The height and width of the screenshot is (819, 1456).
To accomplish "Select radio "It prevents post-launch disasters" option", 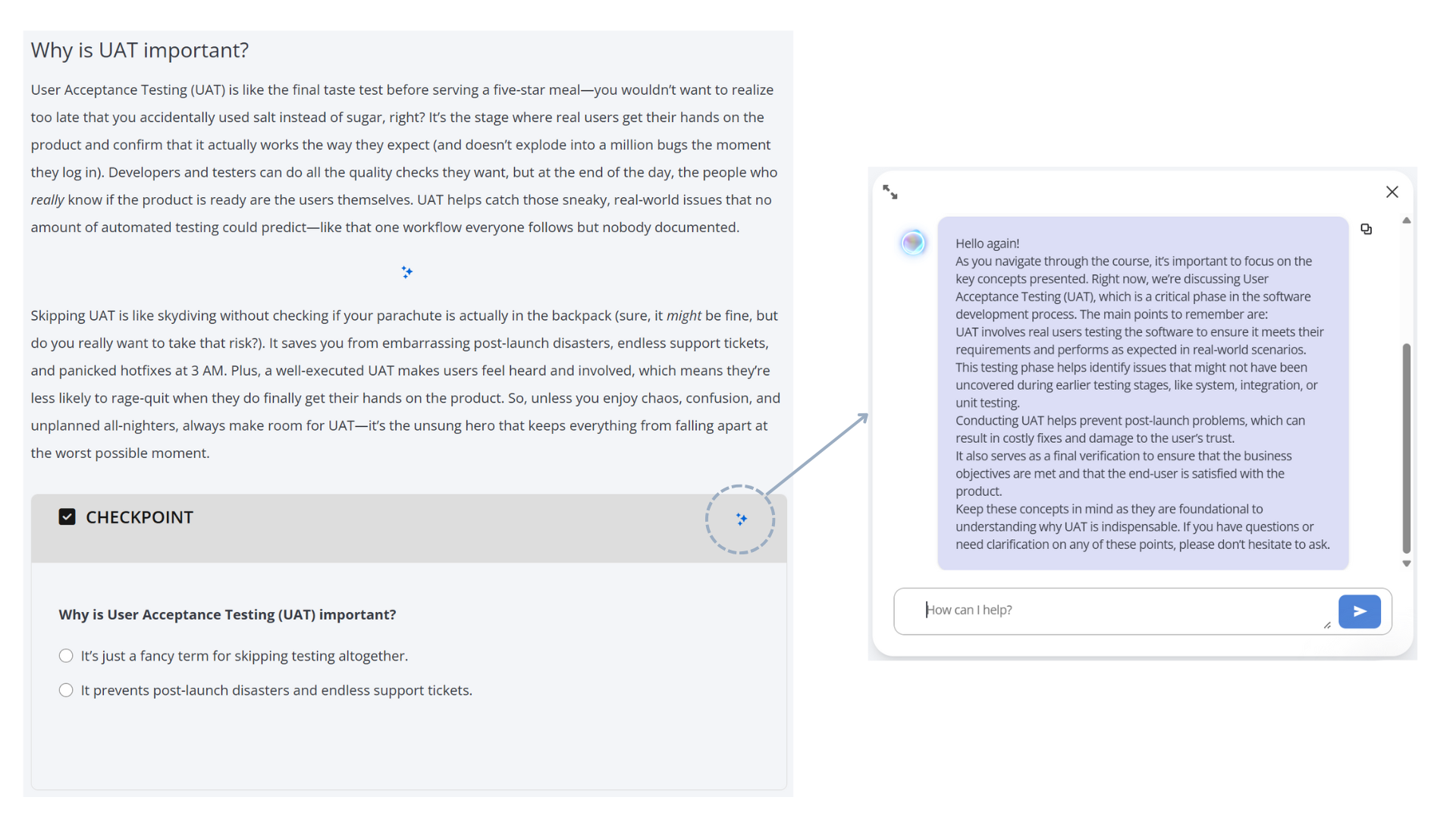I will (x=66, y=690).
